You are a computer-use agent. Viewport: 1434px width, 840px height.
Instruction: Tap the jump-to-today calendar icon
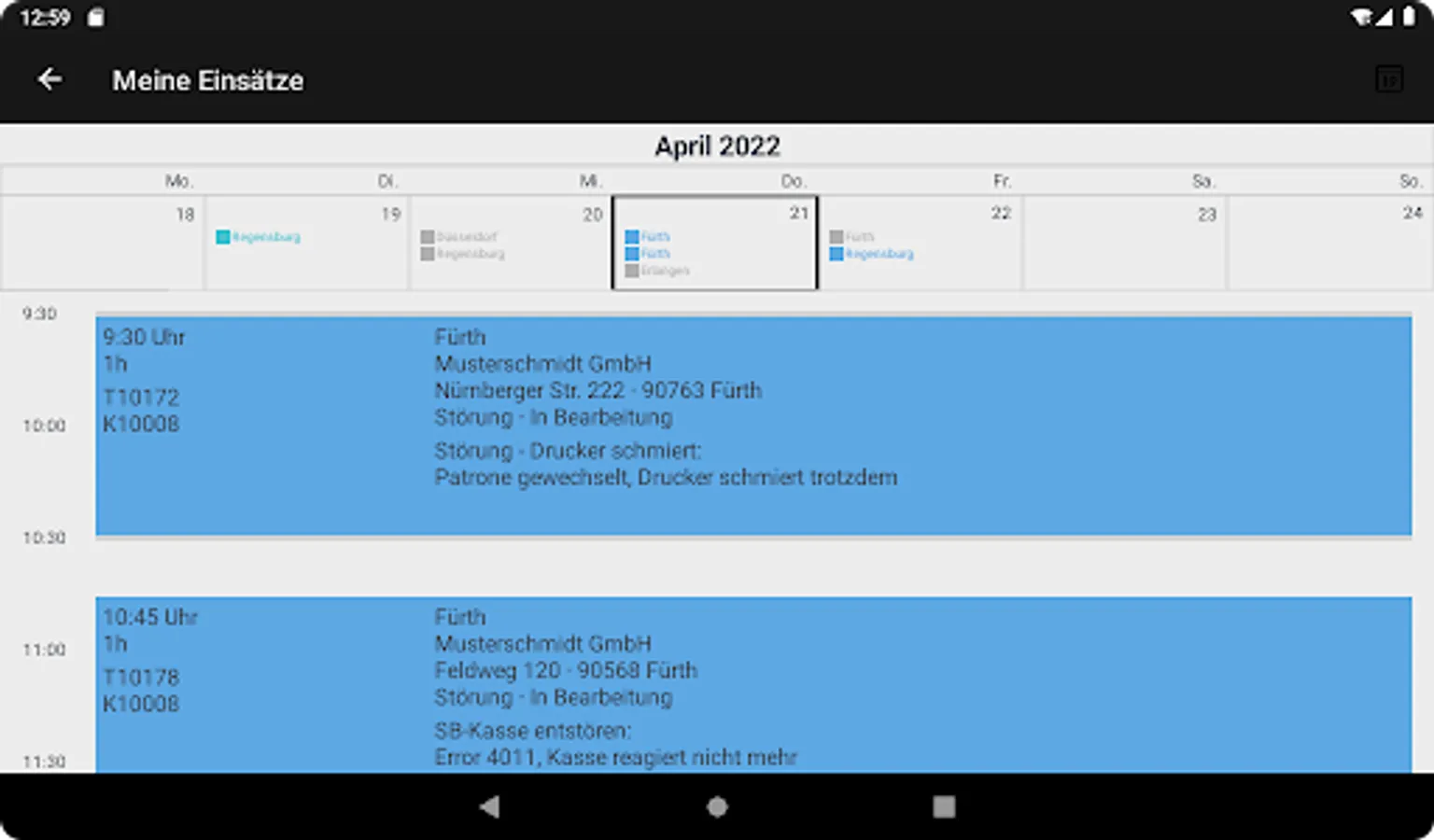point(1389,80)
